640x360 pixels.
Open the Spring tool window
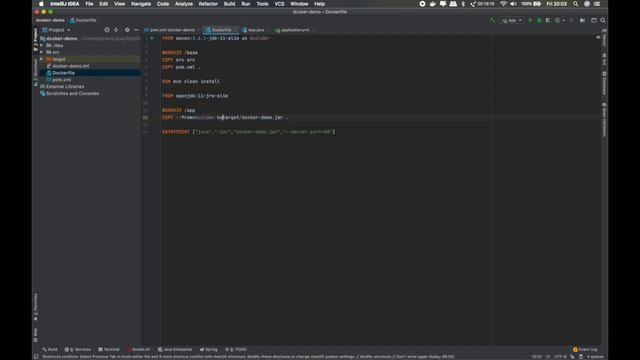point(209,349)
